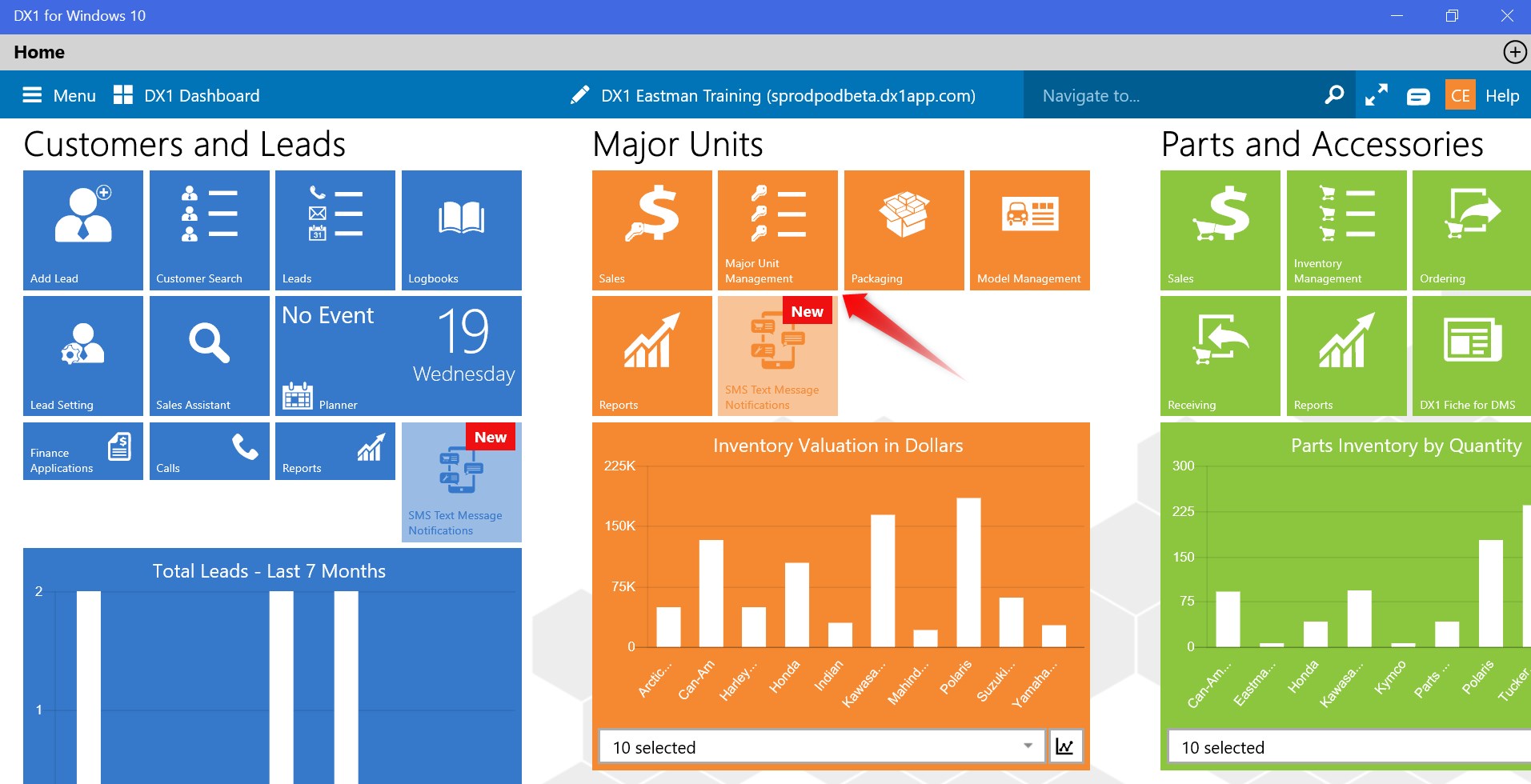Open the Logbooks tile

(x=462, y=230)
